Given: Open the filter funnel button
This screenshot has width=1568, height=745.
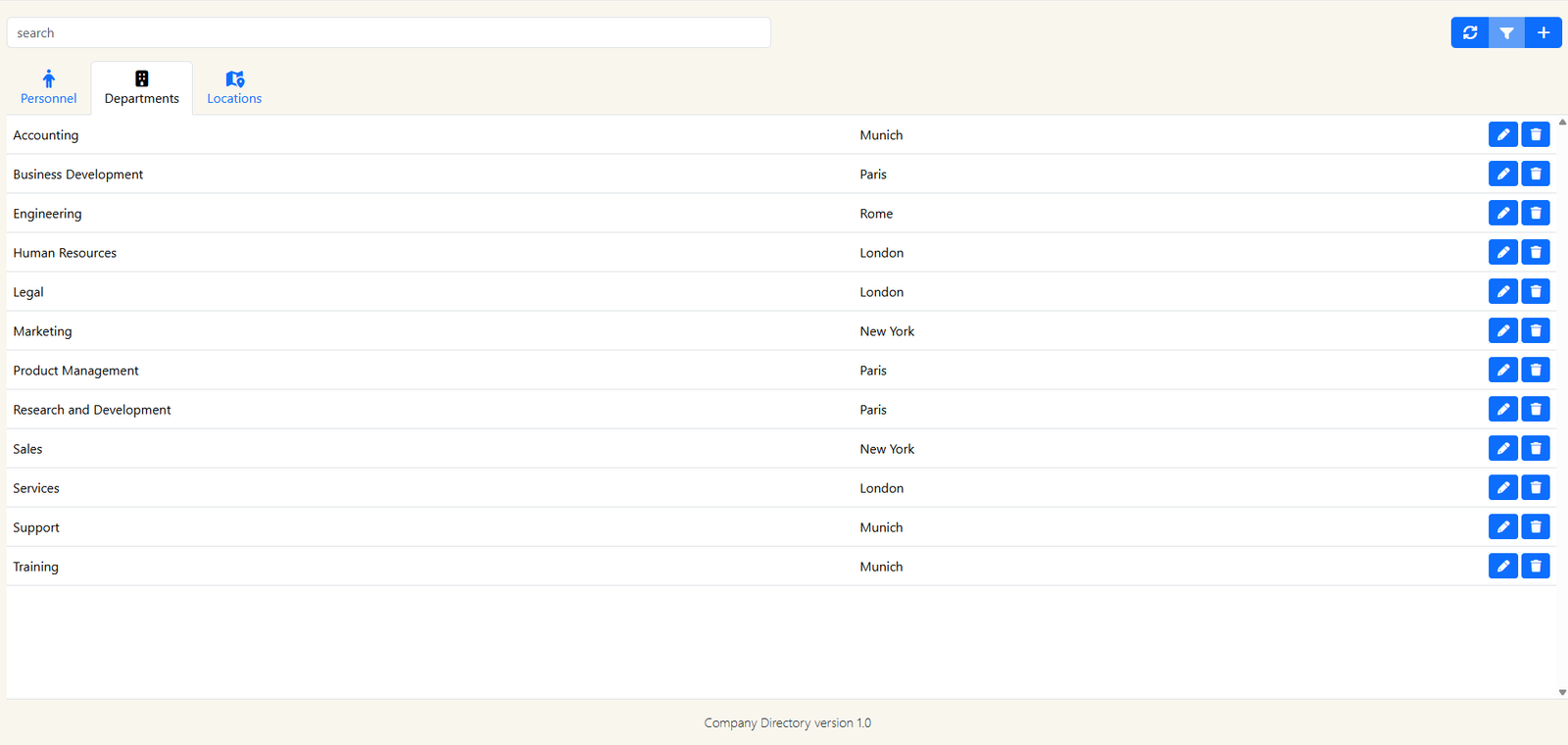Looking at the screenshot, I should click(x=1506, y=32).
